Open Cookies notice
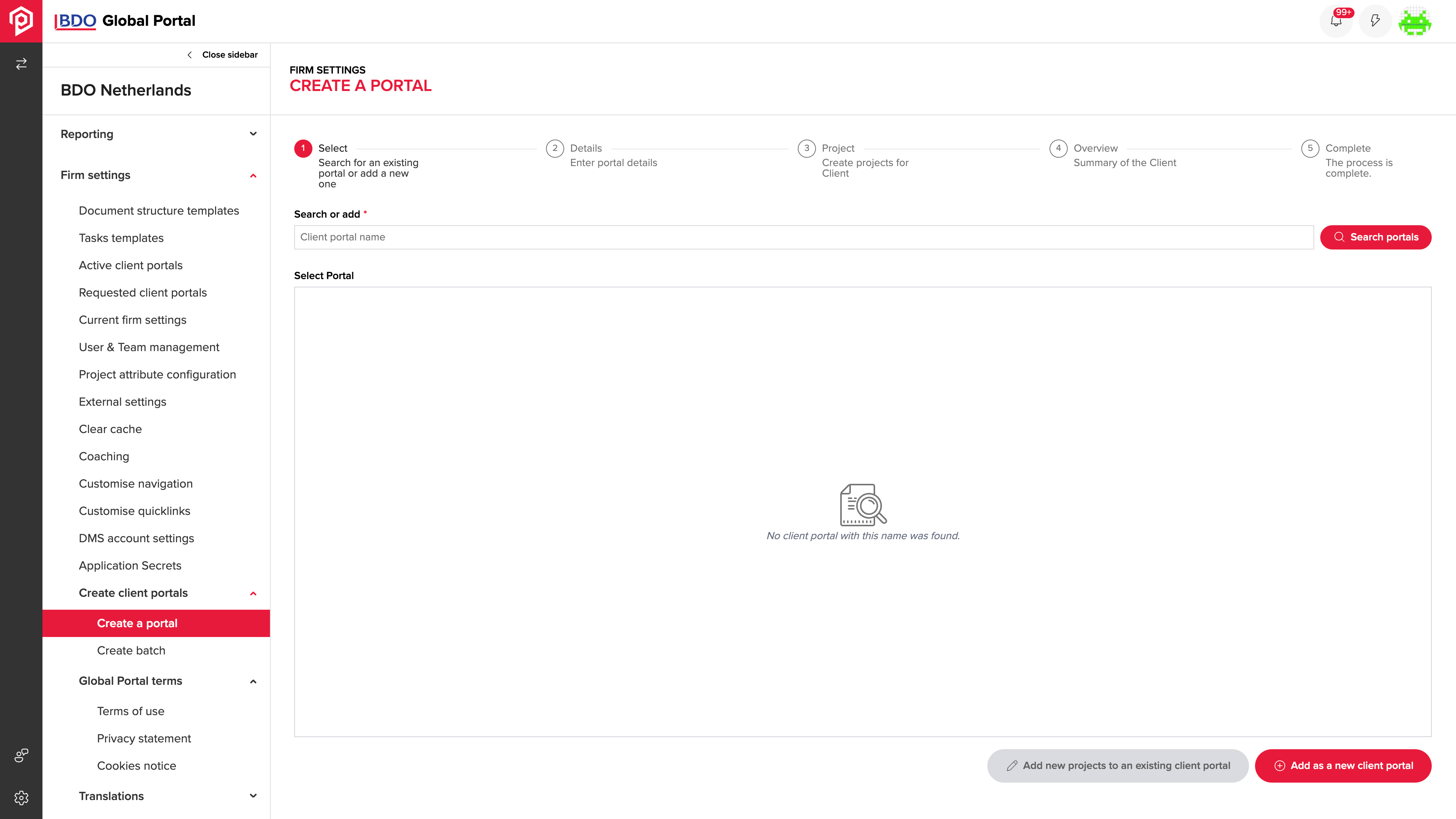Screen dimensions: 1456x819 (x=137, y=766)
